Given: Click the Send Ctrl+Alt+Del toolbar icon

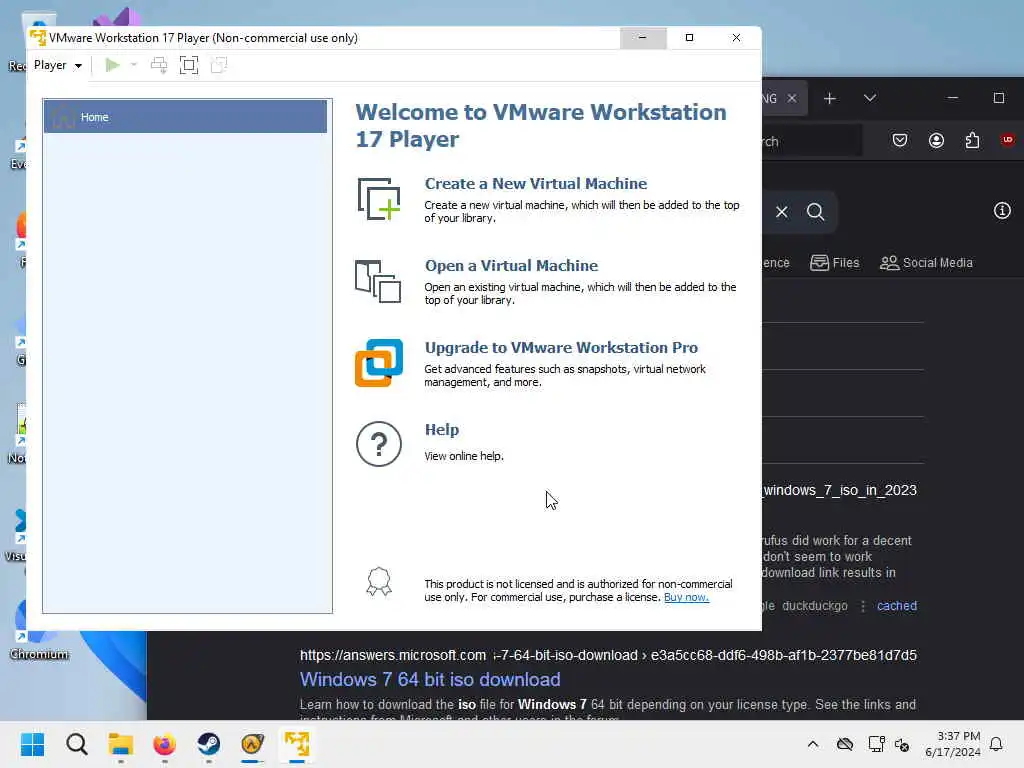Looking at the screenshot, I should coord(159,65).
